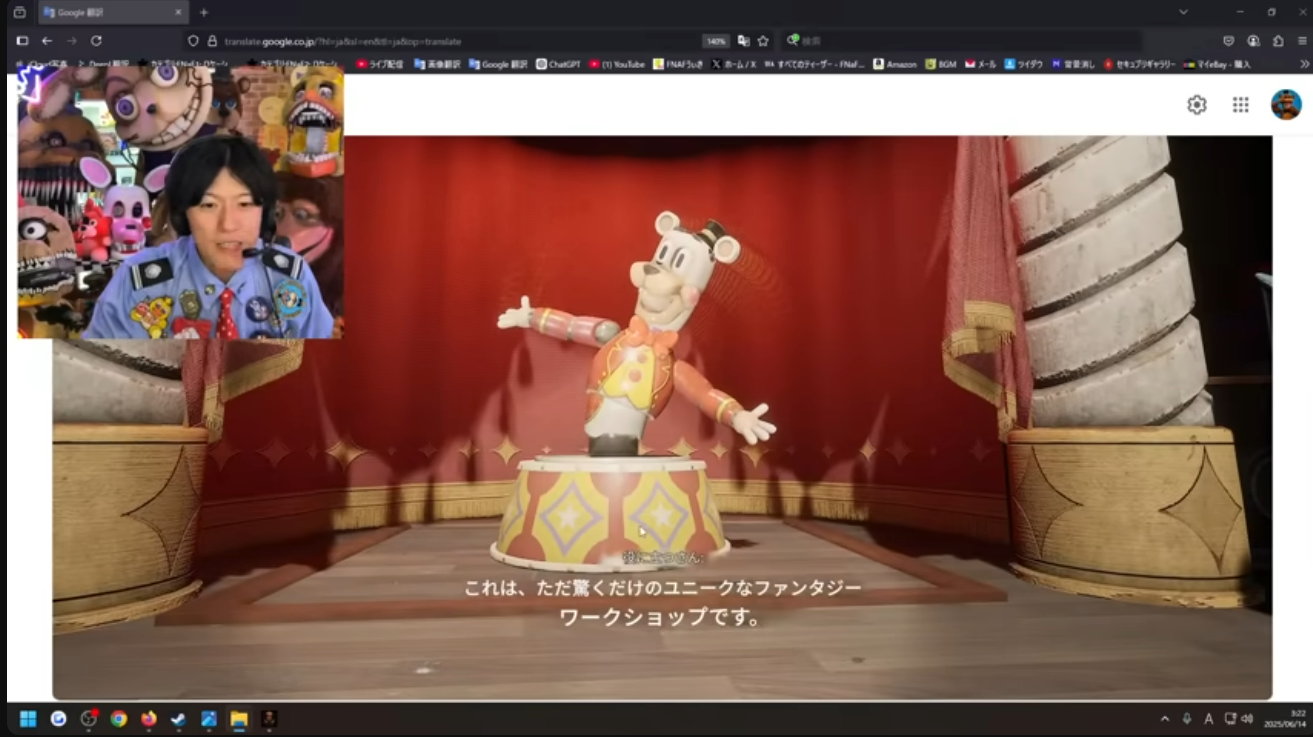Viewport: 1313px width, 737px height.
Task: Open the dark game icon on taskbar
Action: 268,718
